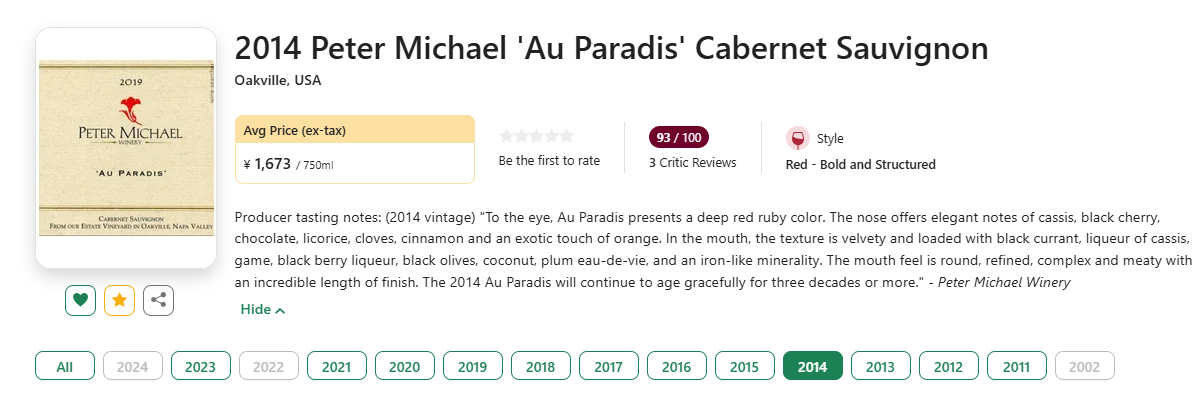Click the red wine glass Style icon
1204x396 pixels.
[797, 139]
